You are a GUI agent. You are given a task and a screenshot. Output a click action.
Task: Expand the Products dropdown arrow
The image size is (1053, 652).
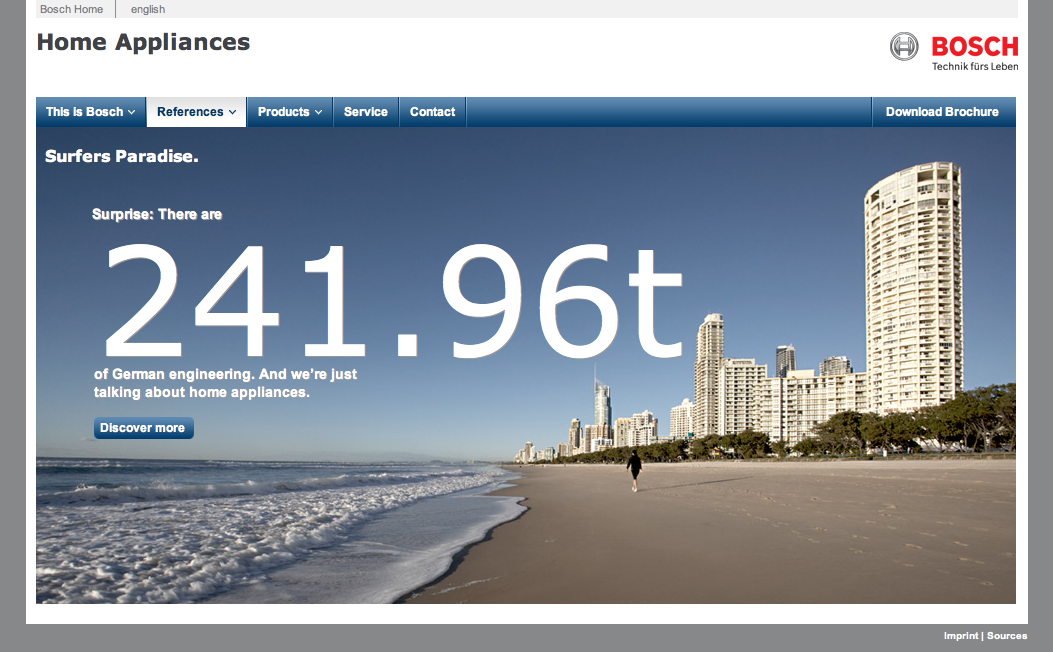[x=318, y=112]
